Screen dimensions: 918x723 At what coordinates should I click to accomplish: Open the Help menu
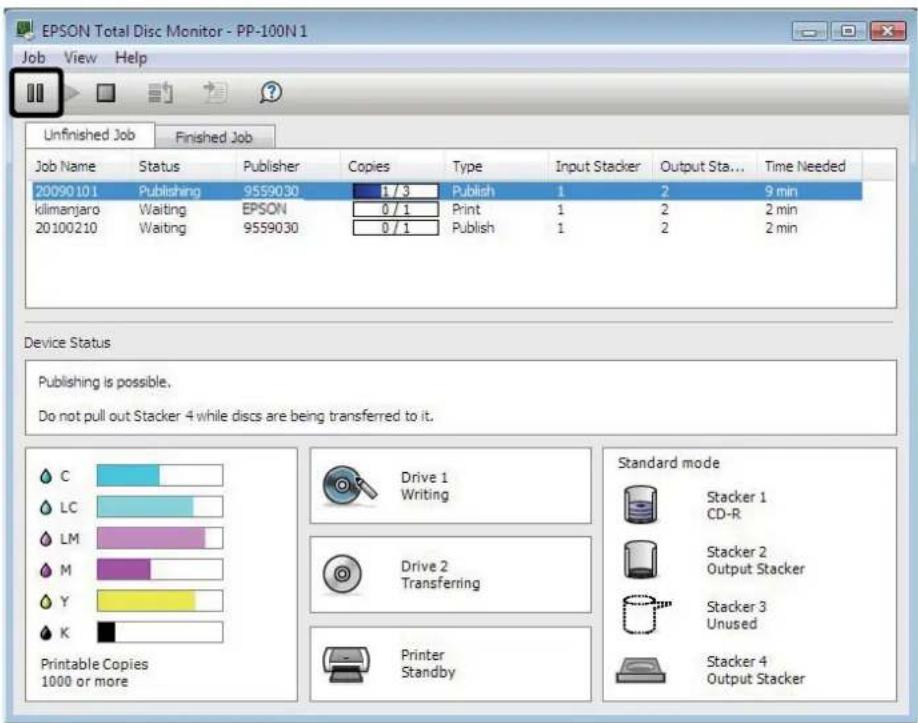tap(131, 57)
